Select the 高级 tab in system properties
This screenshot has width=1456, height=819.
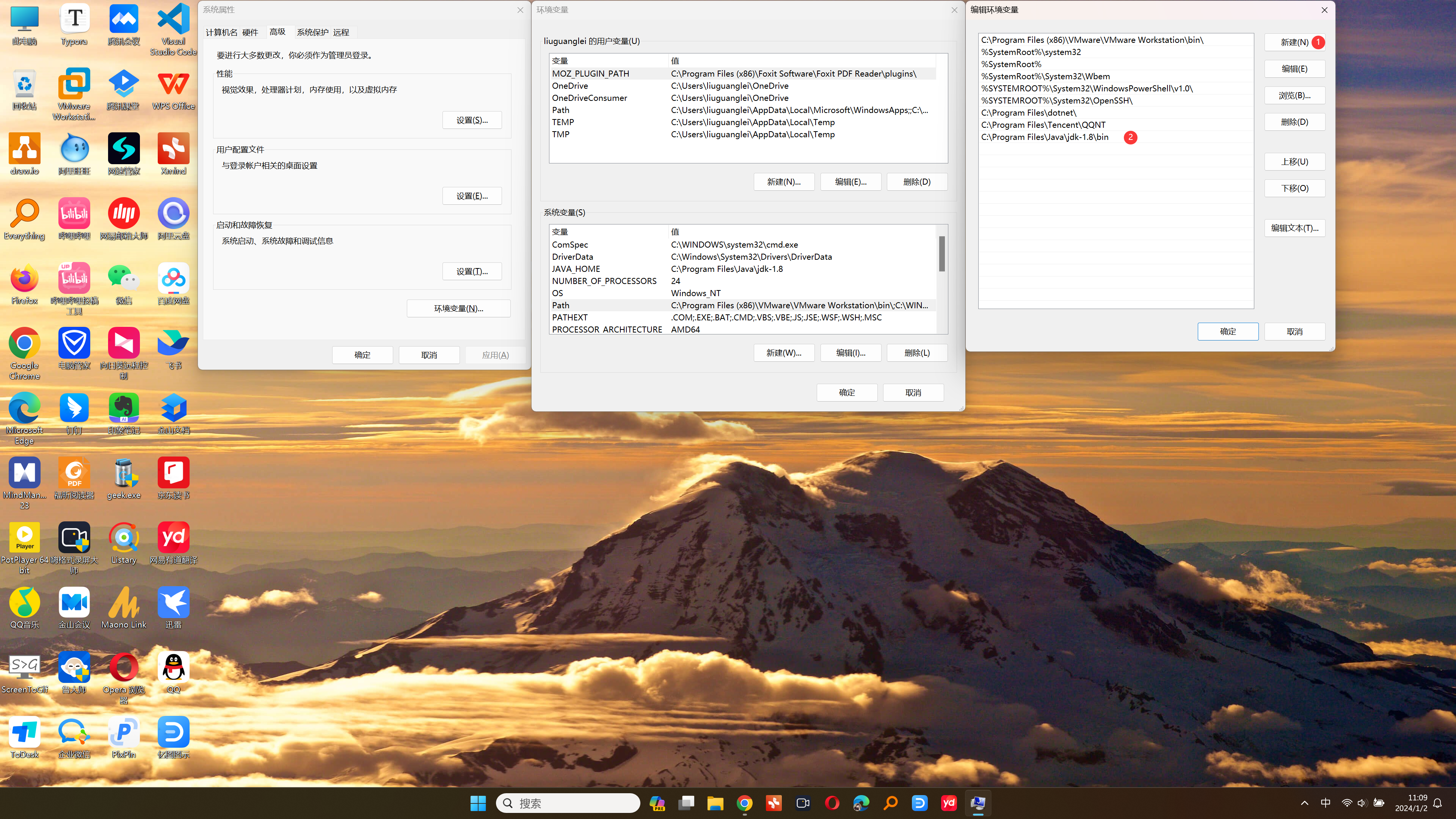click(x=278, y=32)
